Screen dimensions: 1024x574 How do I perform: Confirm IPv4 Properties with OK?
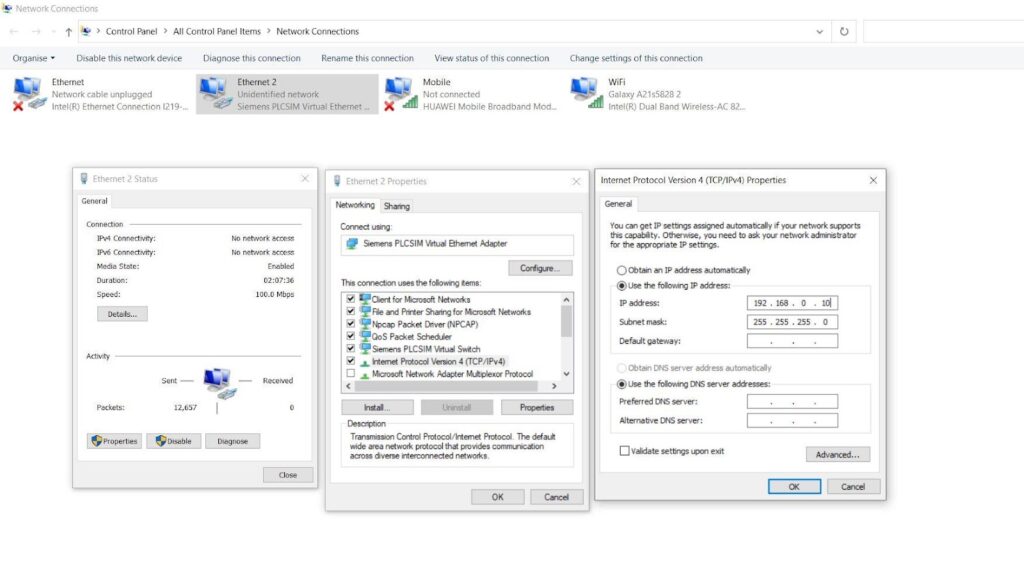click(x=794, y=486)
